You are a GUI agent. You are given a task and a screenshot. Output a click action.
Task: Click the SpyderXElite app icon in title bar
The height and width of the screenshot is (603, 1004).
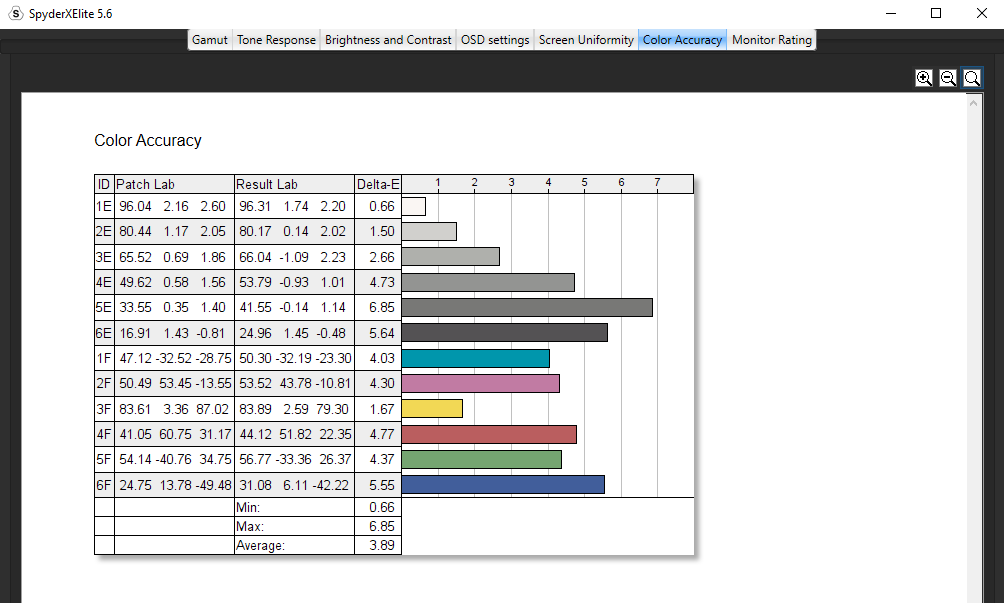click(15, 13)
